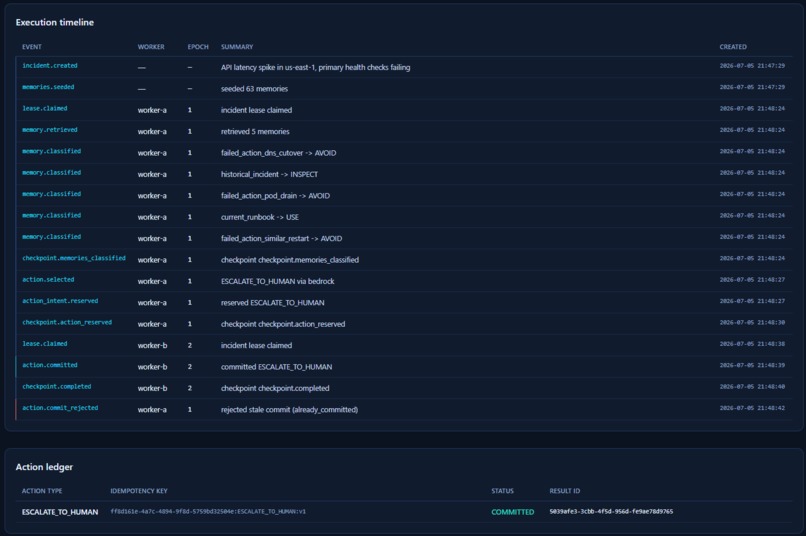This screenshot has height=536, width=806.
Task: Click summary 'failed_action_dns_cutover -> AVOID'
Action: (x=279, y=153)
